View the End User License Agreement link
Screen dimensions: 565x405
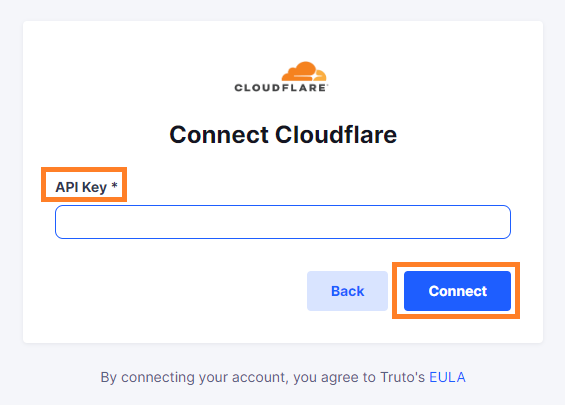coord(447,377)
